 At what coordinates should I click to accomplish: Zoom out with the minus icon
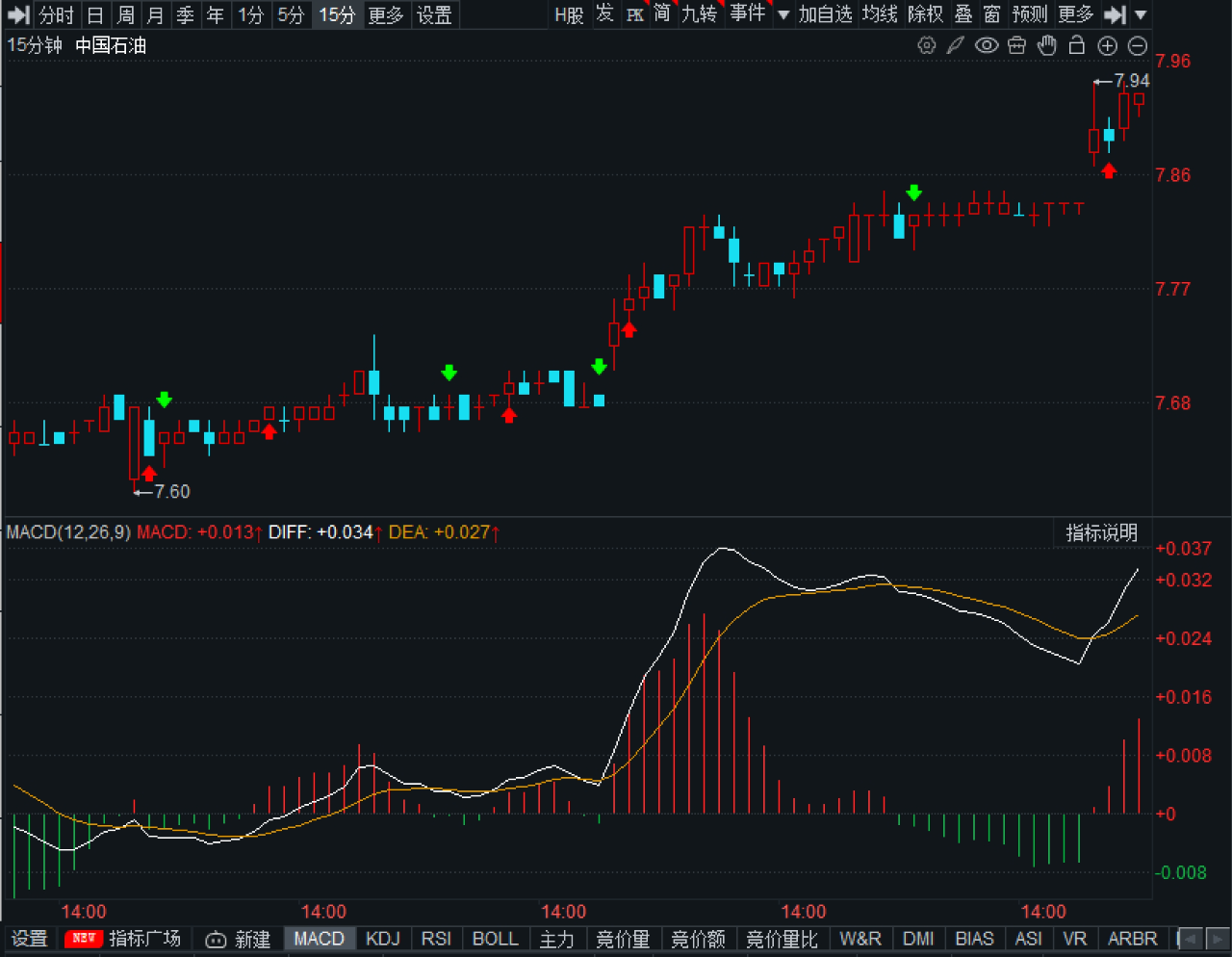[1138, 45]
